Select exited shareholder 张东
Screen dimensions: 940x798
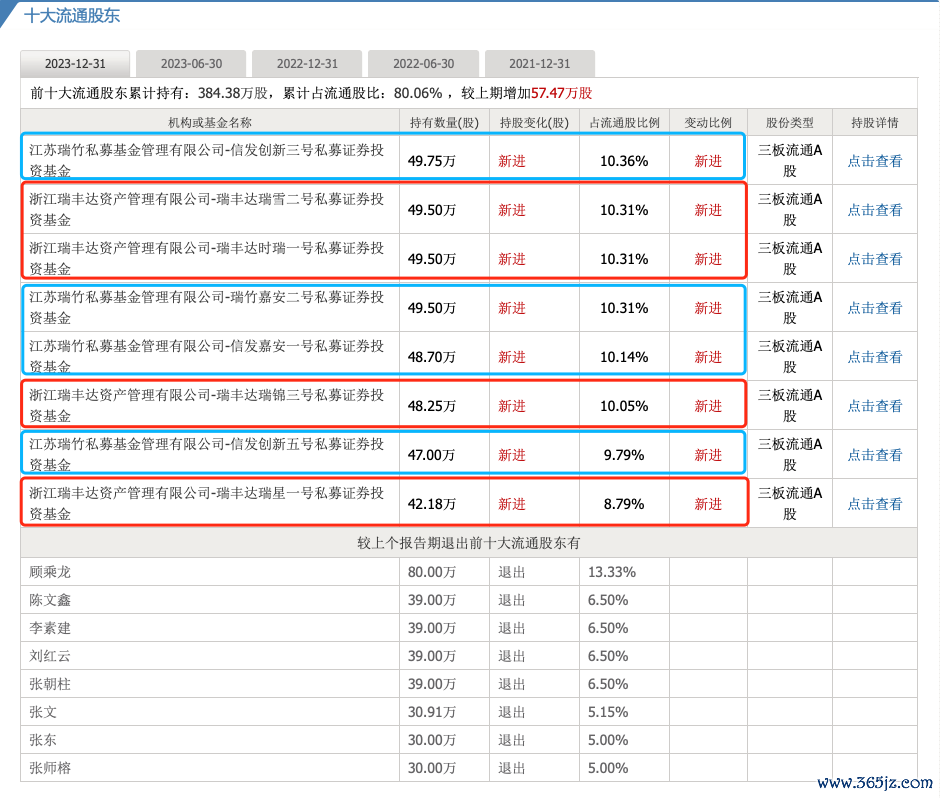pyautogui.click(x=43, y=740)
